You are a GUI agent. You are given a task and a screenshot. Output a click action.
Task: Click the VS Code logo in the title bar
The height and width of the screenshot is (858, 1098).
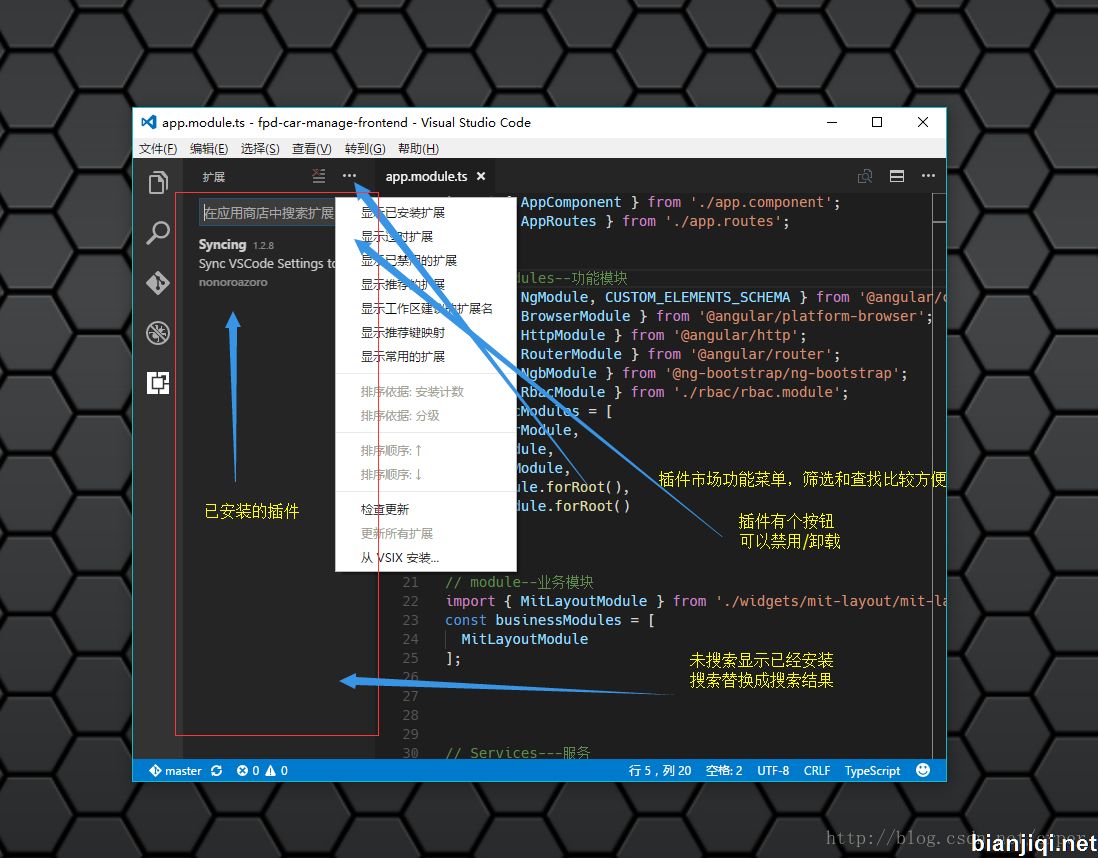[148, 122]
